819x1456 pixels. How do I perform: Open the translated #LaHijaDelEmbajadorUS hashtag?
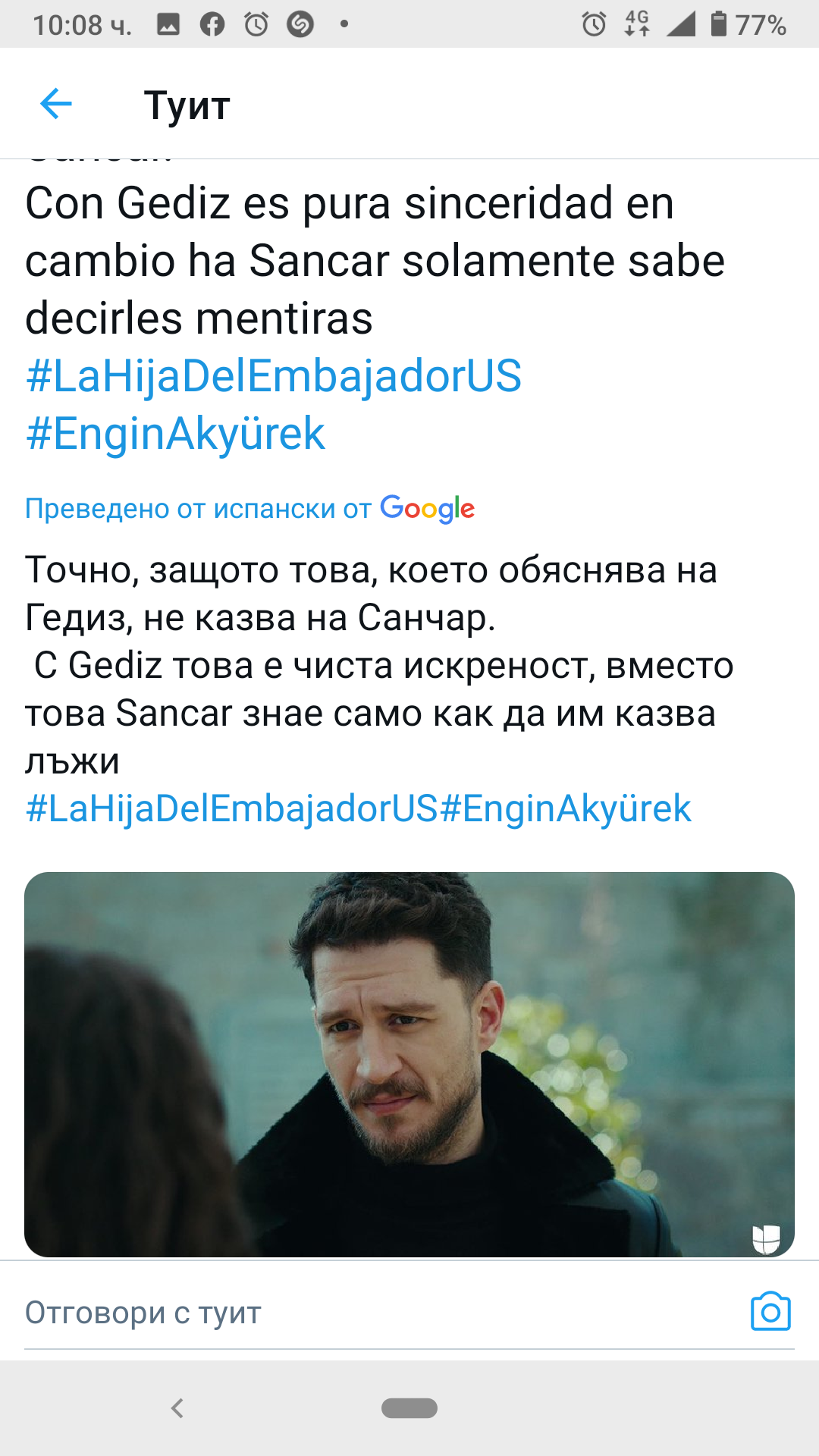click(232, 808)
